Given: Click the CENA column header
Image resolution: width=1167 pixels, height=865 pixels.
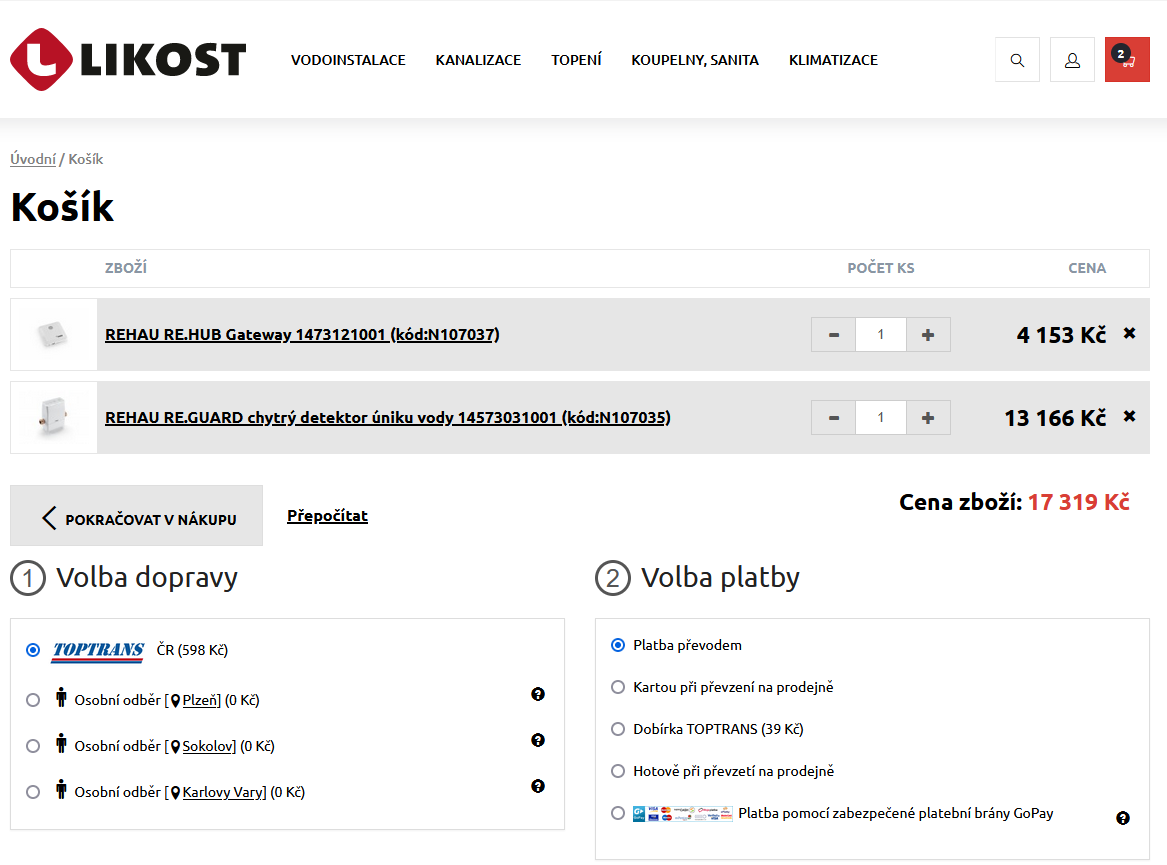Looking at the screenshot, I should [x=1087, y=268].
